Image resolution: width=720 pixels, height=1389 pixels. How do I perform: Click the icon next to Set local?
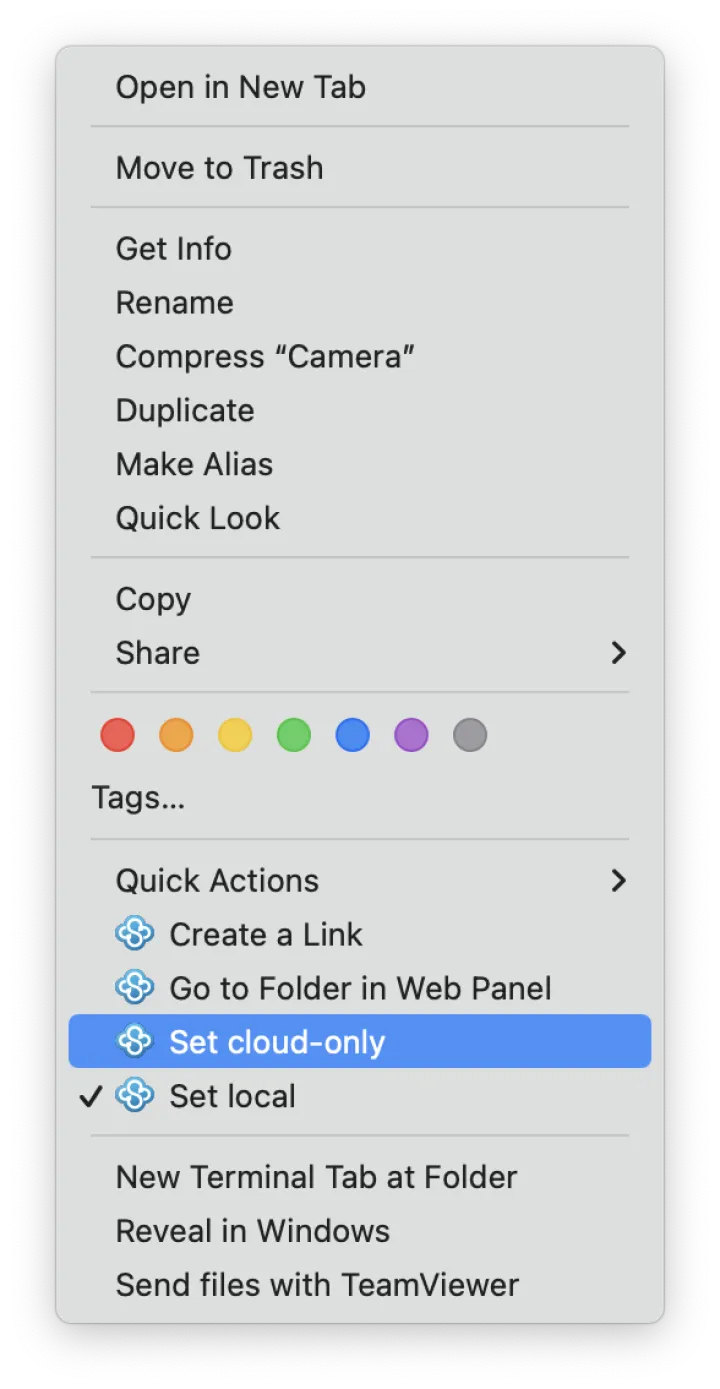(x=134, y=1096)
